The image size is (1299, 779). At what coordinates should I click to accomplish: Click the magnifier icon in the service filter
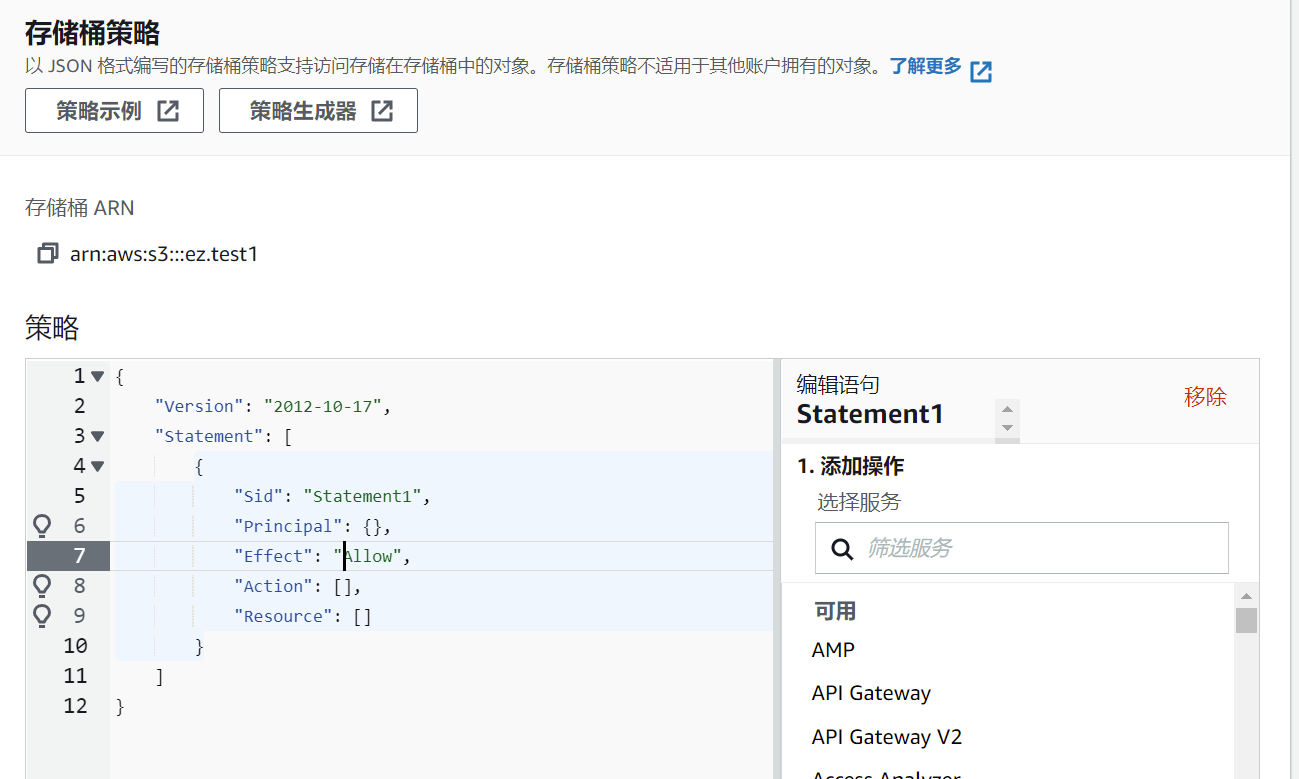click(x=843, y=549)
